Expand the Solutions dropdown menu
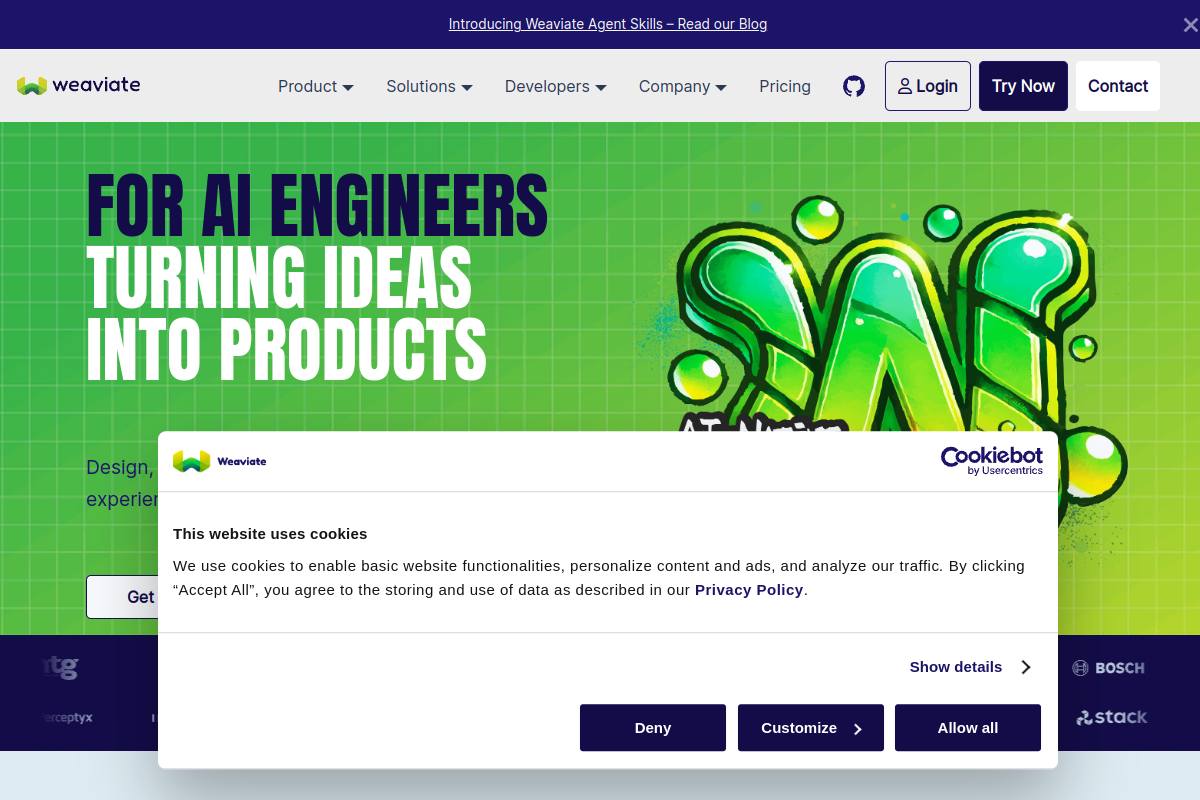 coord(429,87)
